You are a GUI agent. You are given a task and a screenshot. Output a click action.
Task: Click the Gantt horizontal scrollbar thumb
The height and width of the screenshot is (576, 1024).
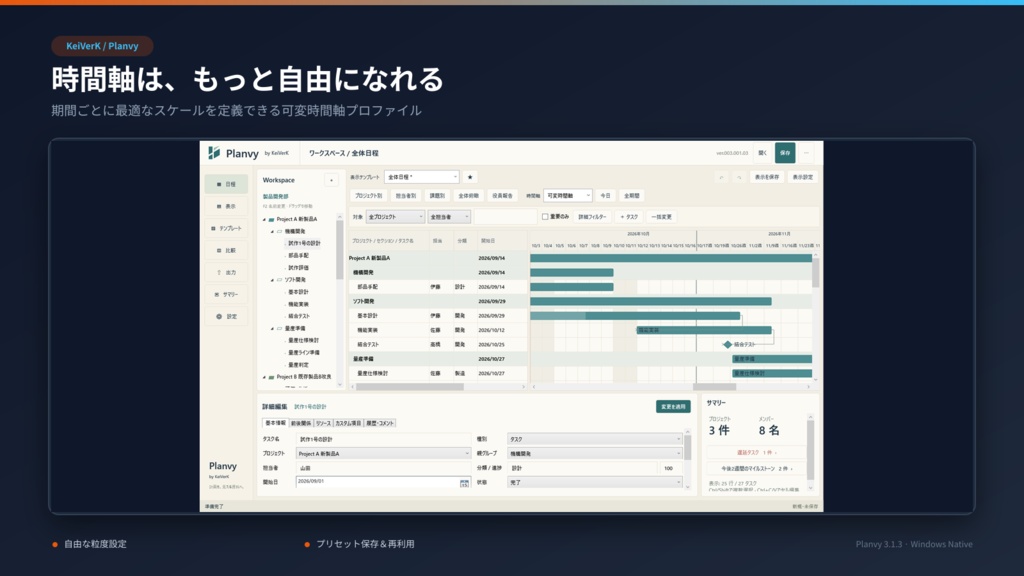[714, 387]
